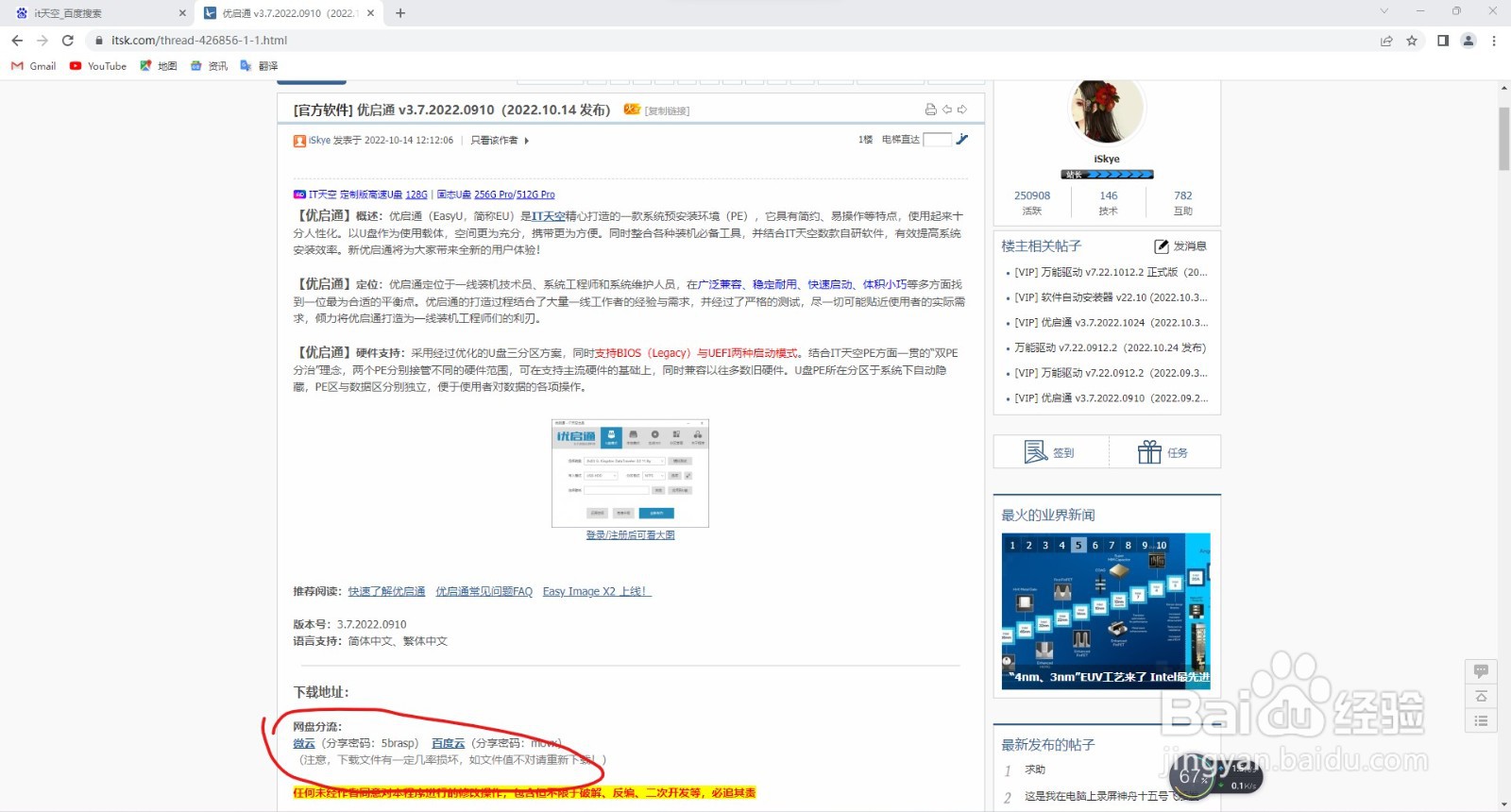
Task: Go to next thread with right arrow icon
Action: [x=962, y=110]
